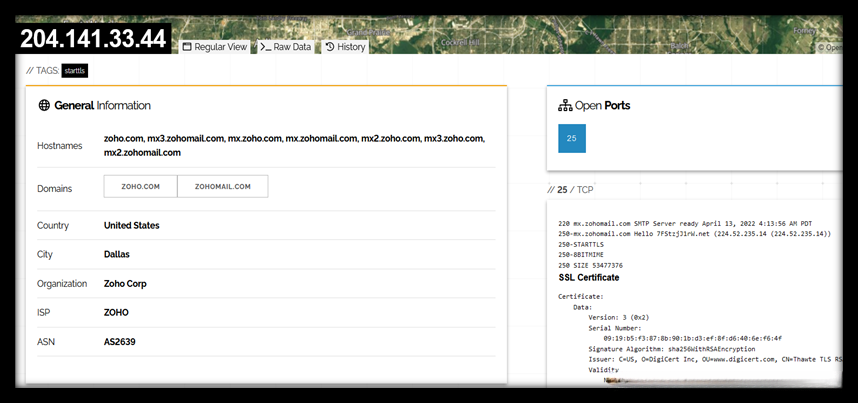
Task: Click the 204.141.33.44 IP address heading
Action: 92,40
